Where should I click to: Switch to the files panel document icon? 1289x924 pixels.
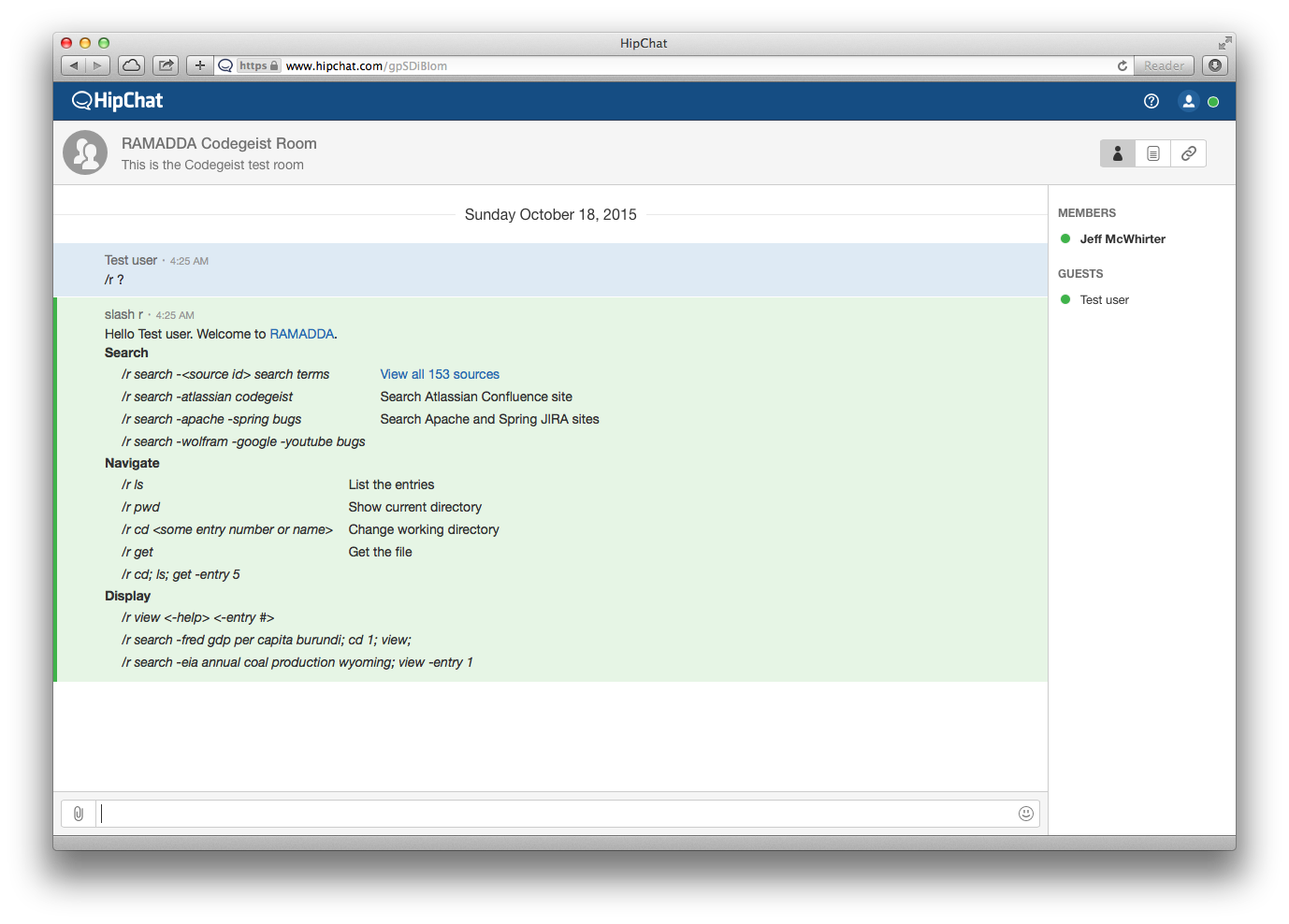(1153, 153)
